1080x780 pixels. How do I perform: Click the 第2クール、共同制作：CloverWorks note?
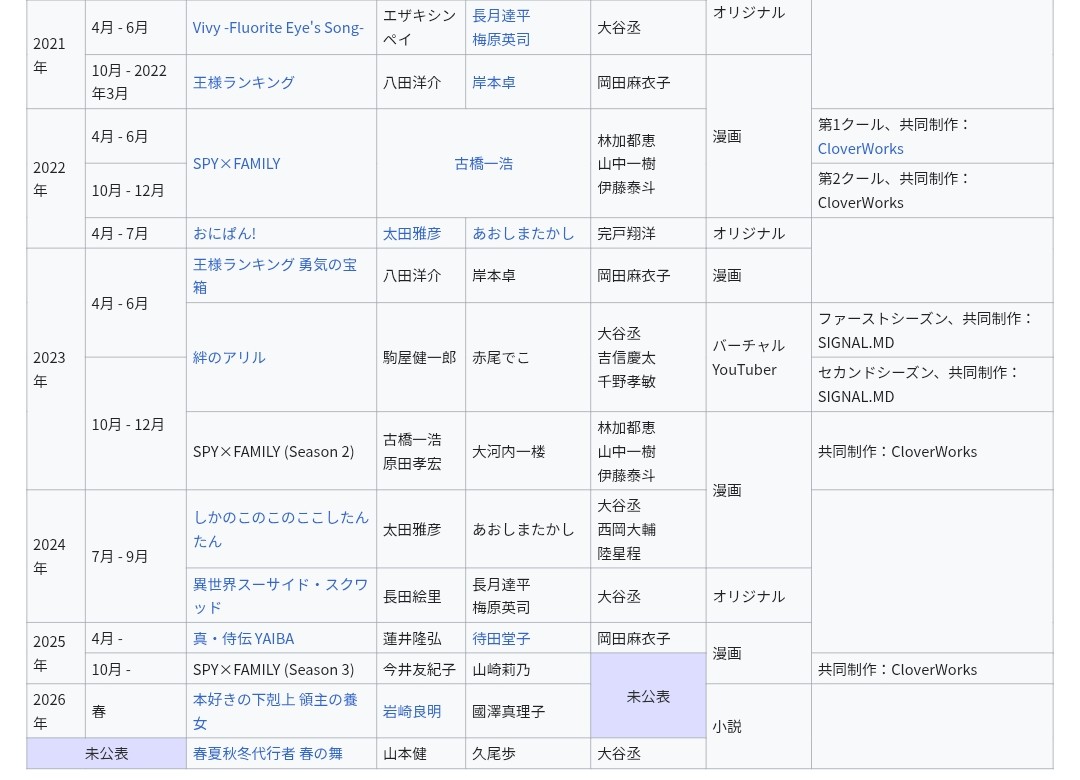932,190
